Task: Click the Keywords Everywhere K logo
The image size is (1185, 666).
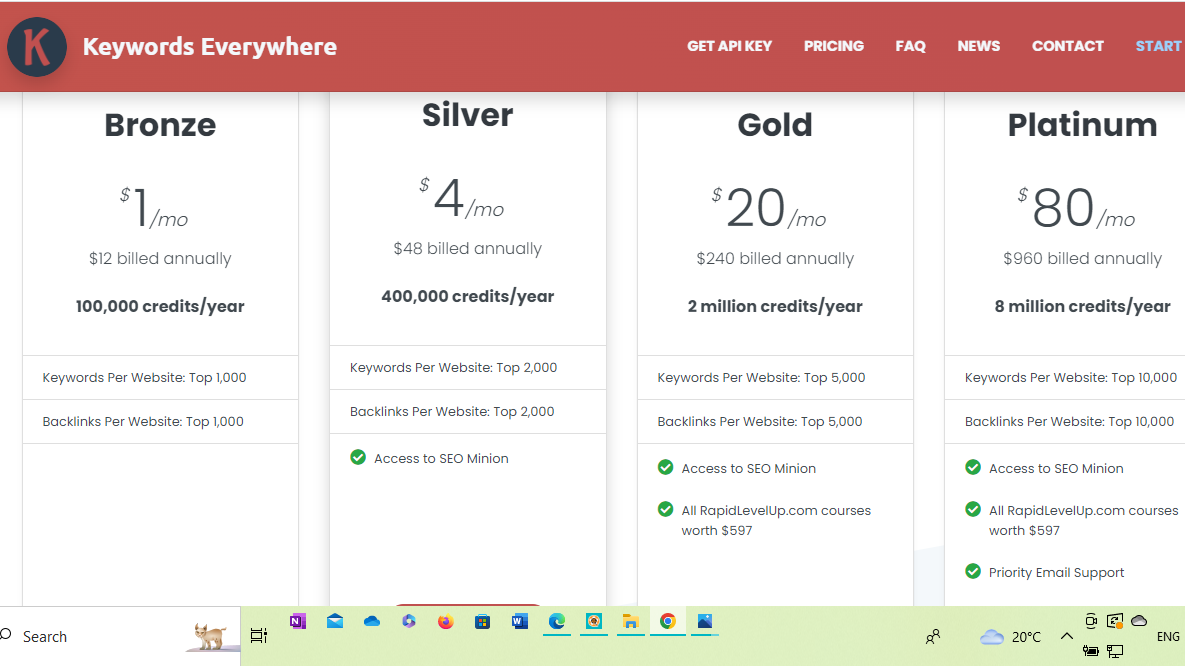Action: [x=36, y=47]
